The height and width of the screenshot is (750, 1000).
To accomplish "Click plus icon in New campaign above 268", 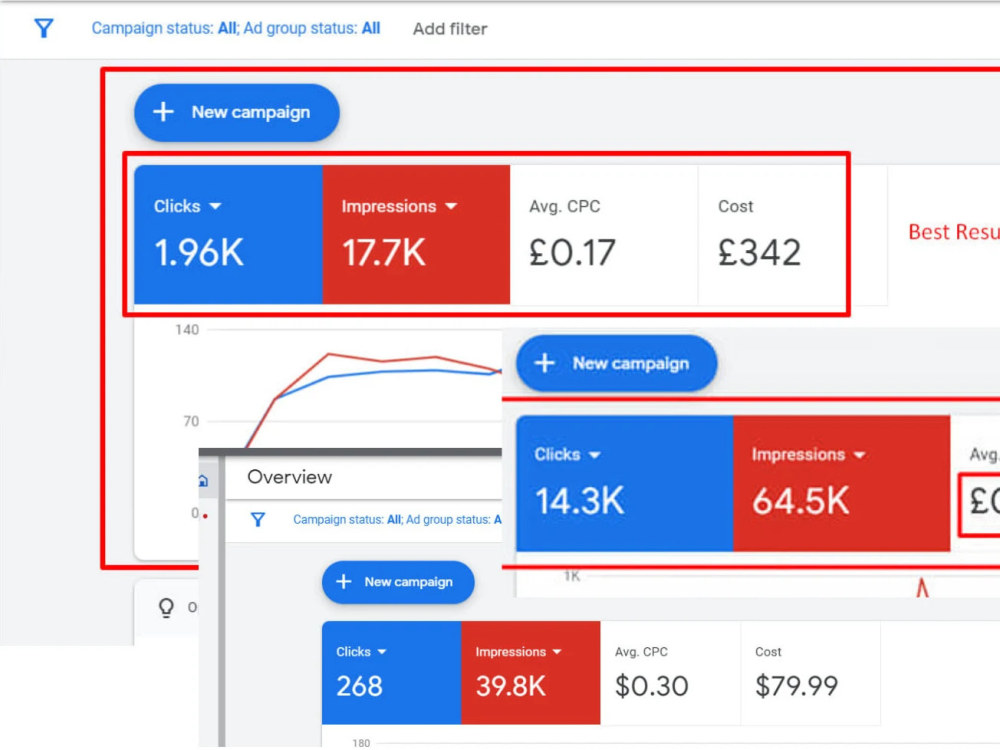I will coord(344,582).
